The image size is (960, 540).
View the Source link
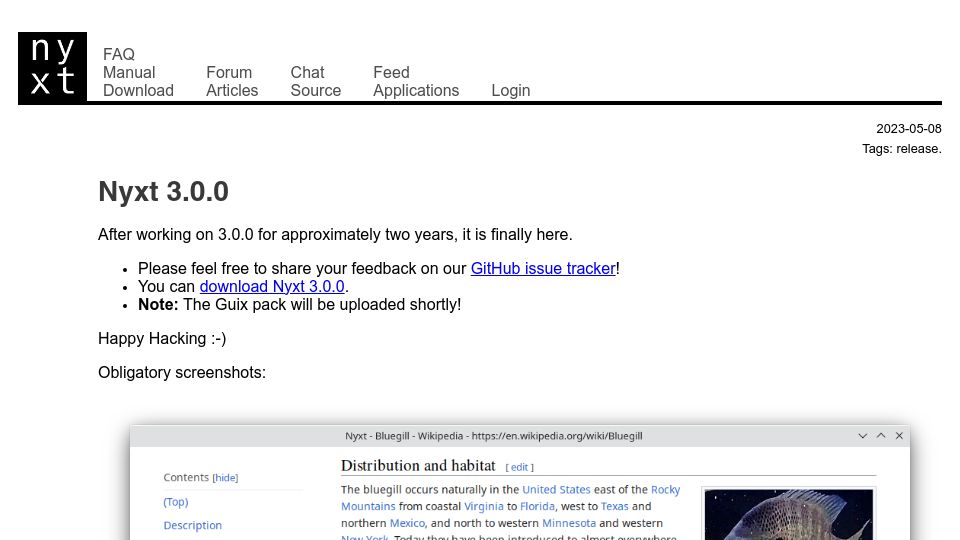pyautogui.click(x=316, y=91)
